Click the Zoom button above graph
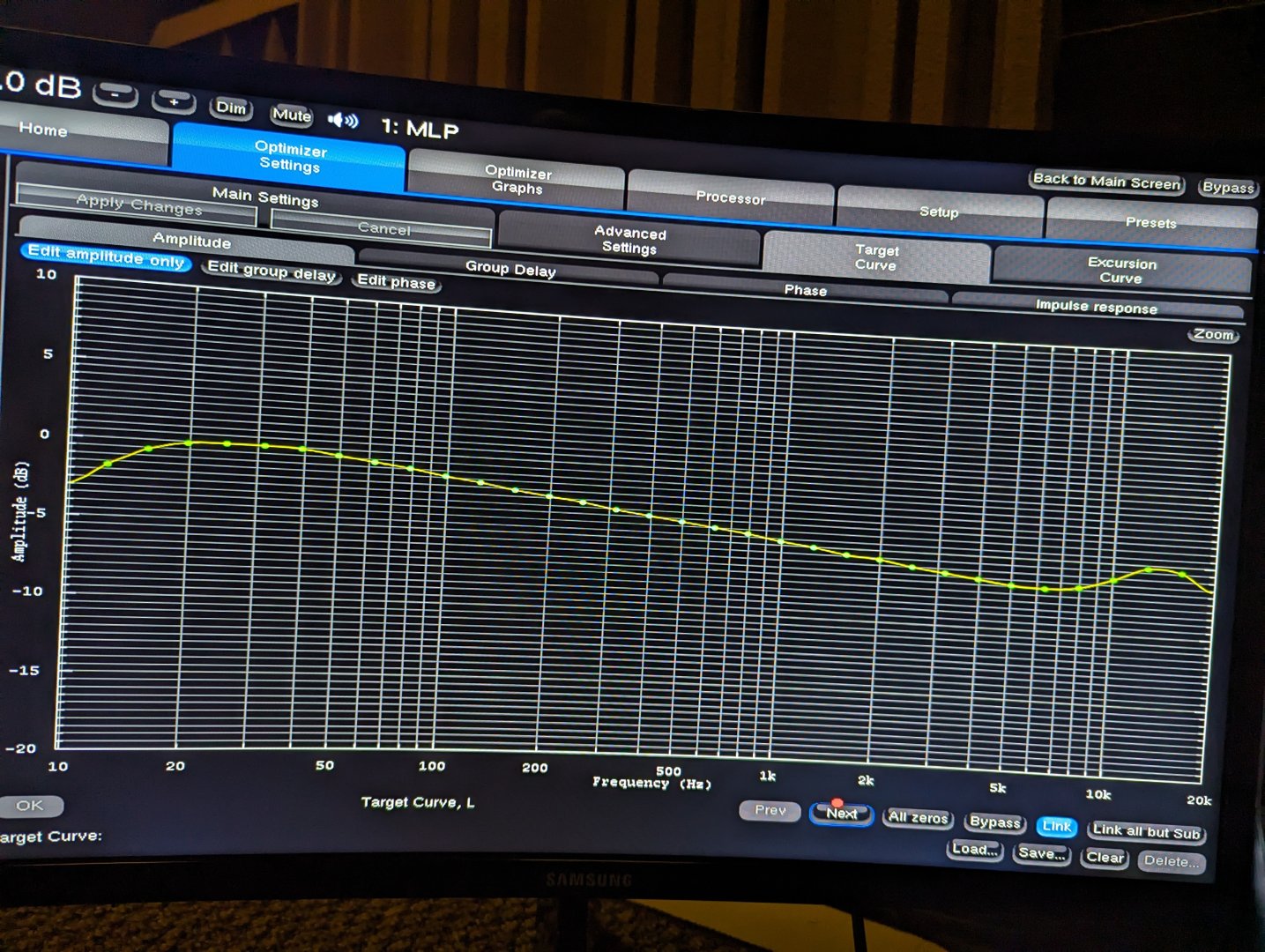The image size is (1265, 952). tap(1213, 335)
